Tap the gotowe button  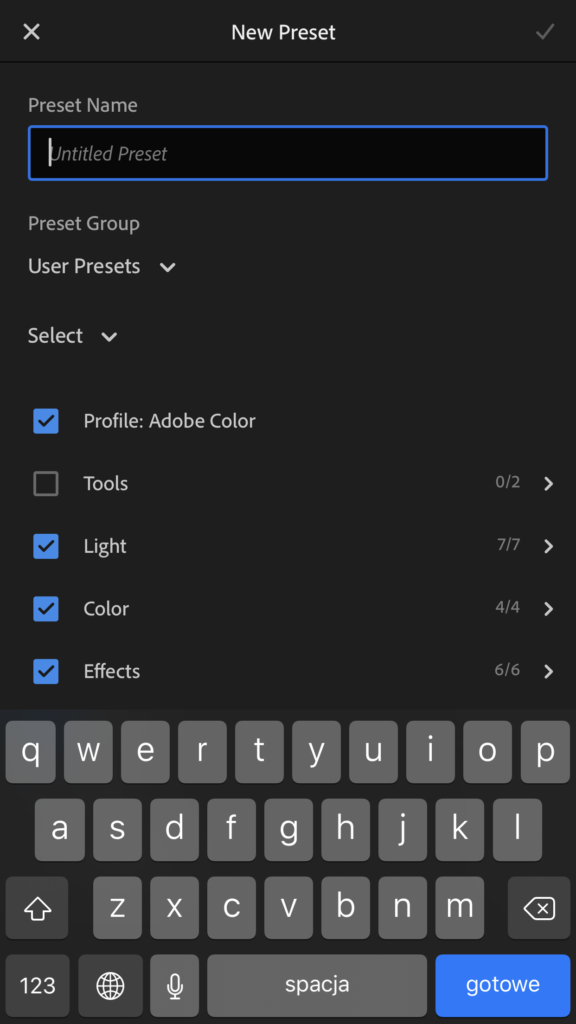coord(502,985)
